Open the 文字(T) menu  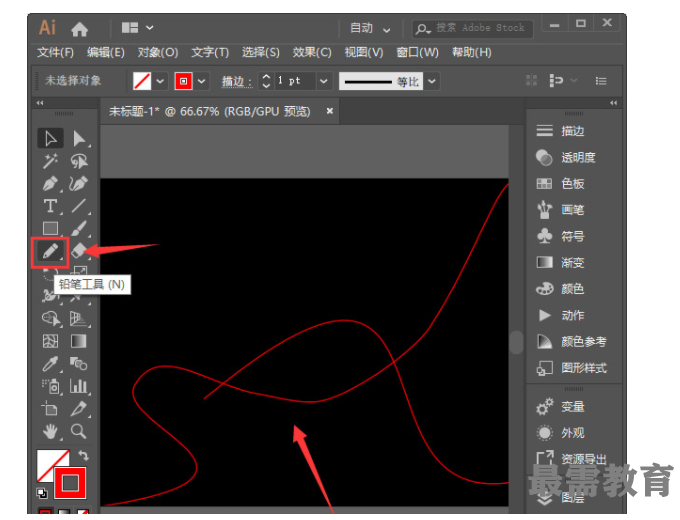point(210,52)
